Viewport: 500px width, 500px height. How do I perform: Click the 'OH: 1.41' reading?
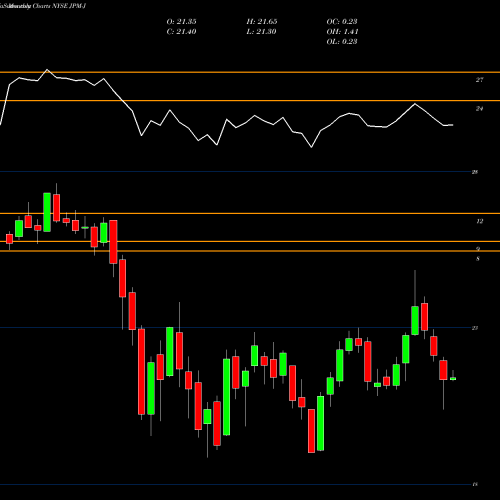click(x=342, y=32)
